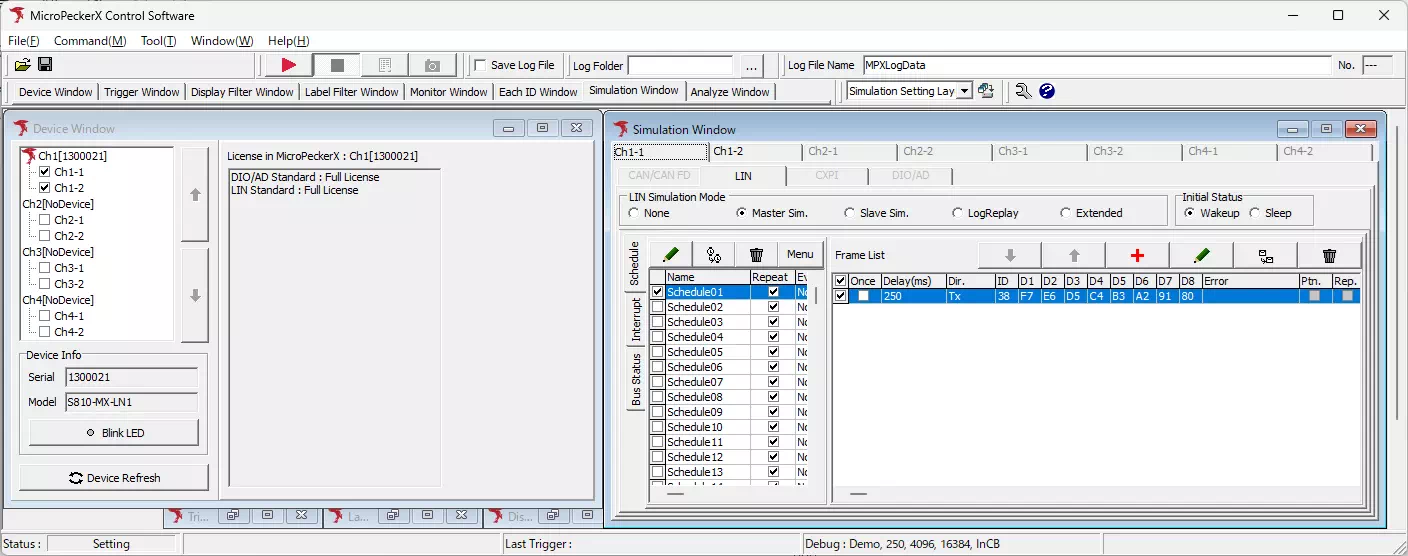Delete frame using Frame List trash icon
1408x556 pixels.
point(1328,255)
